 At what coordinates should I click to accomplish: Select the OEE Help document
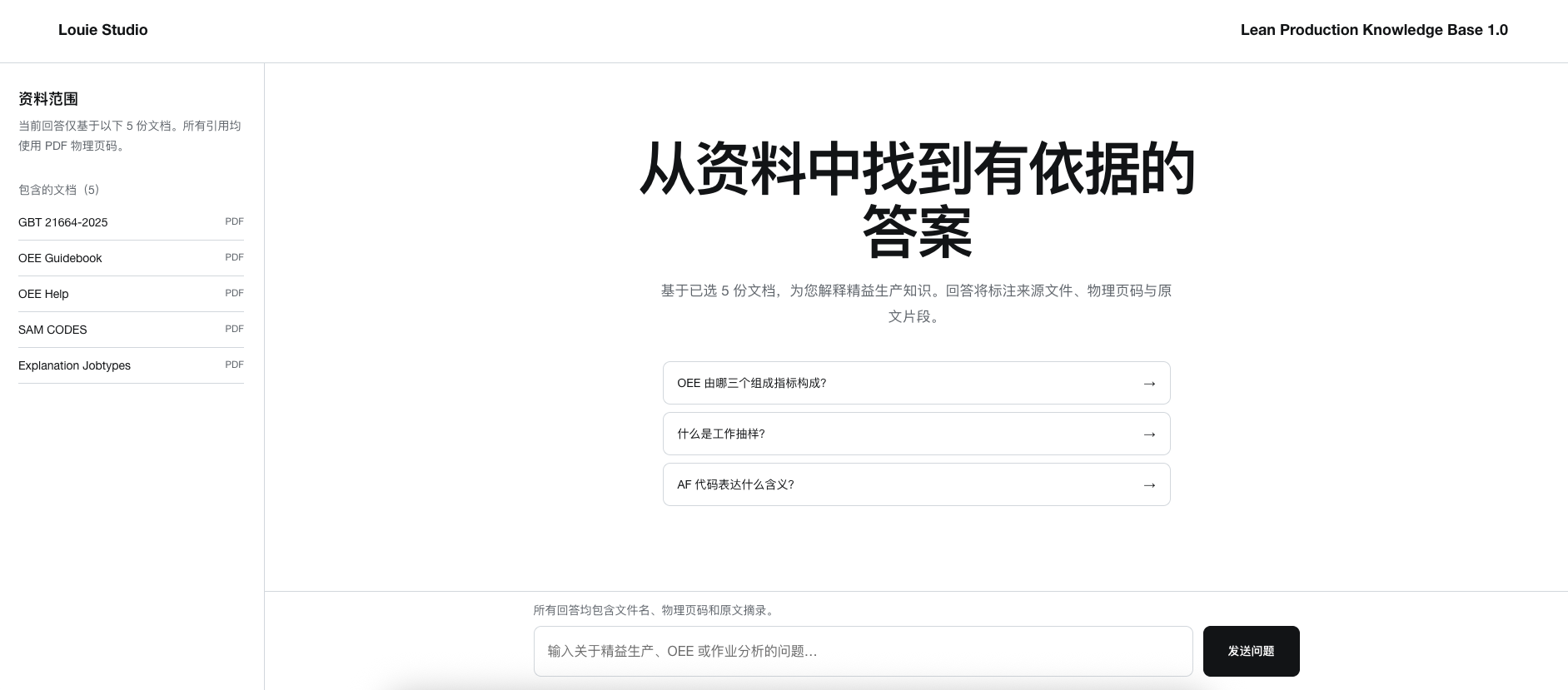[x=131, y=294]
